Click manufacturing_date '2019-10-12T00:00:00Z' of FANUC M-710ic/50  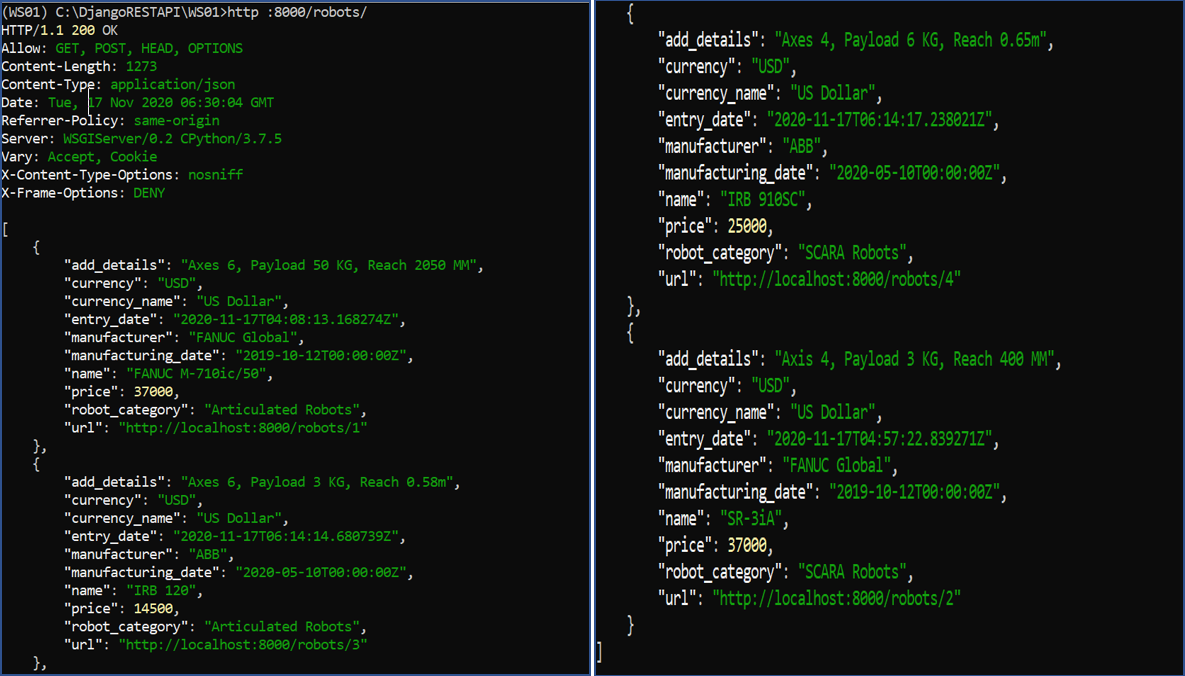(320, 355)
